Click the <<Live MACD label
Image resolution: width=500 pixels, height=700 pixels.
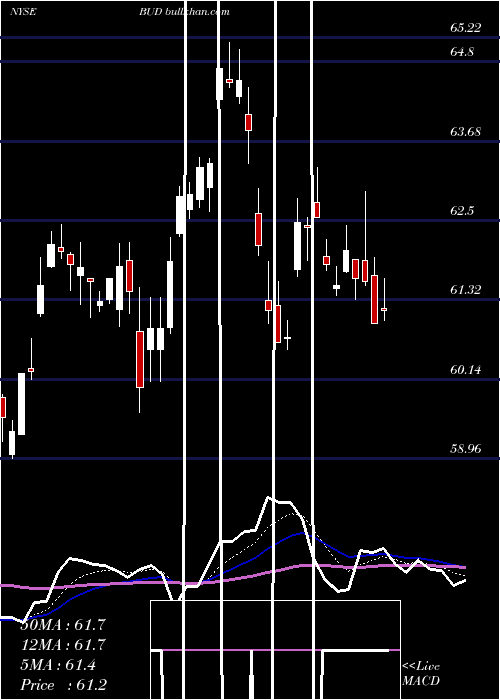[x=421, y=674]
